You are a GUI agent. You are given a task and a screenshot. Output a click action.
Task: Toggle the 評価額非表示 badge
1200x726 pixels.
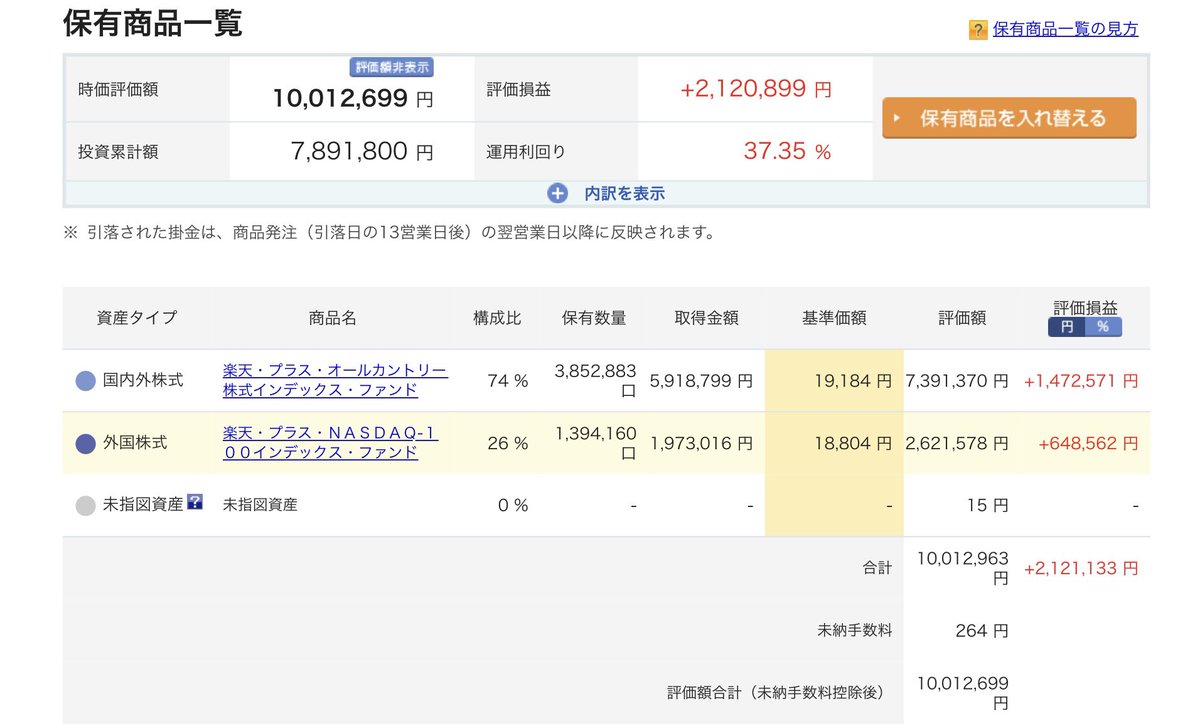point(392,68)
